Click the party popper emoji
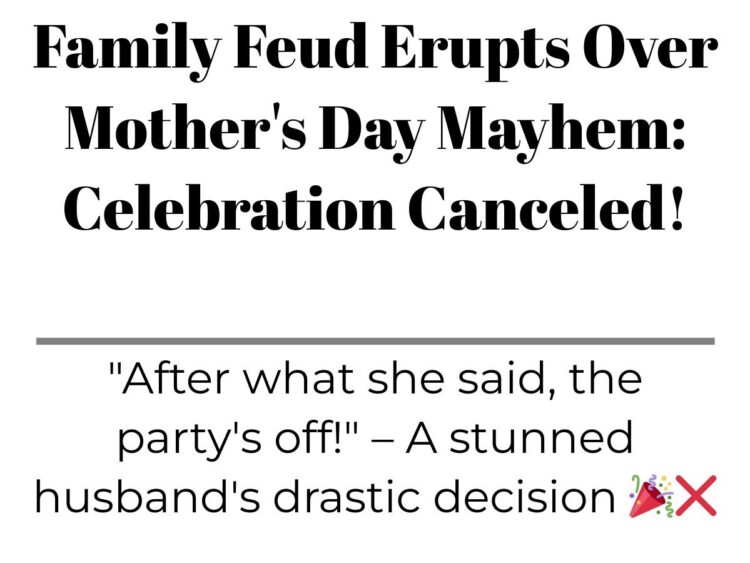This screenshot has width=750, height=563. [x=651, y=496]
